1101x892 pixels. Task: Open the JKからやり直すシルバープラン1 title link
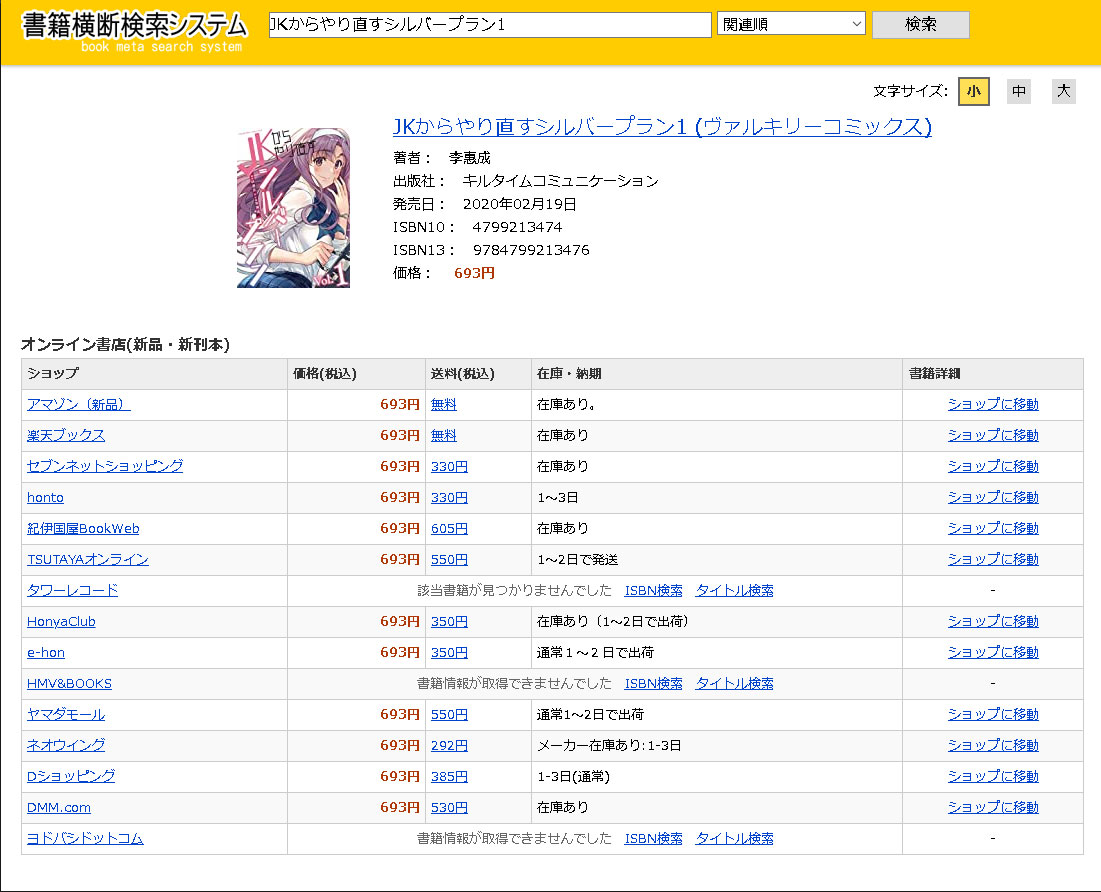(x=662, y=126)
